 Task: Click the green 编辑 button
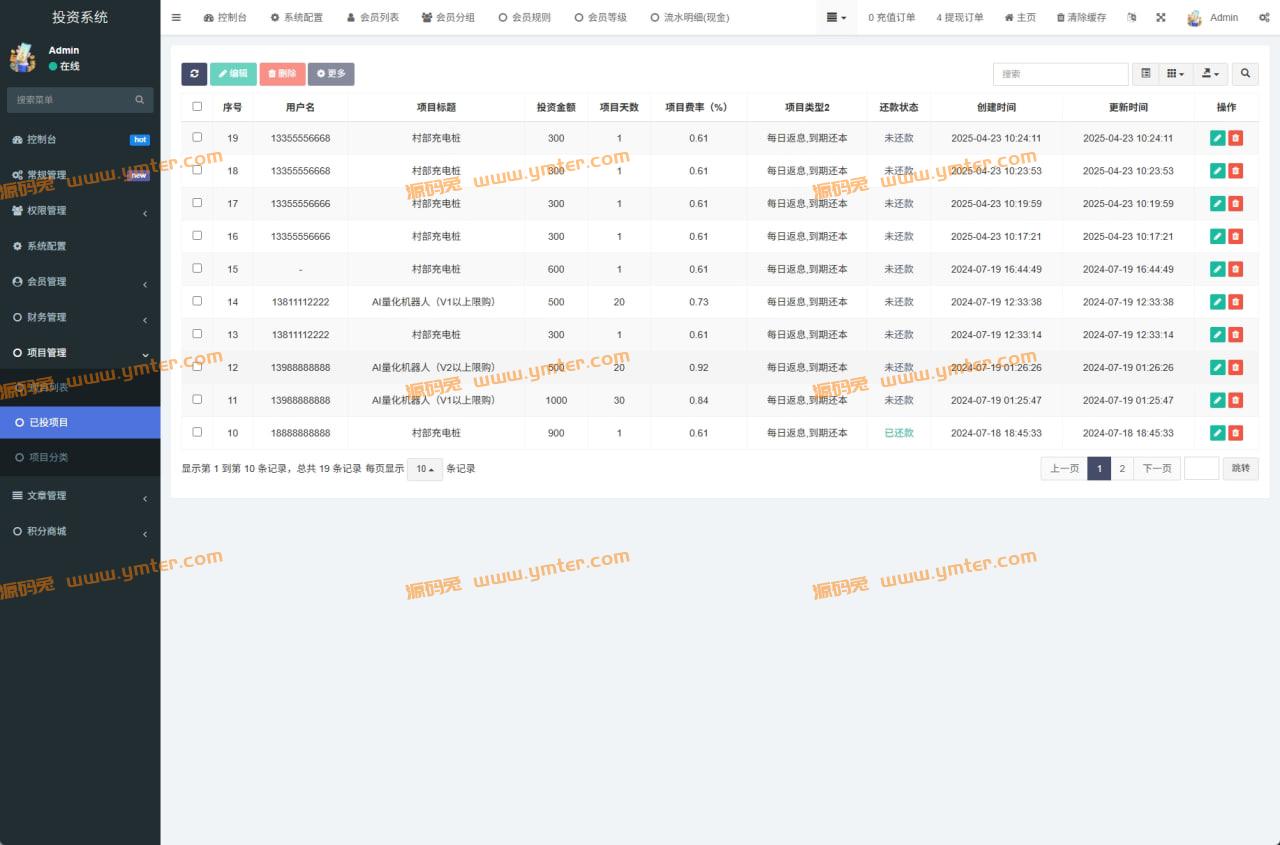click(x=233, y=74)
